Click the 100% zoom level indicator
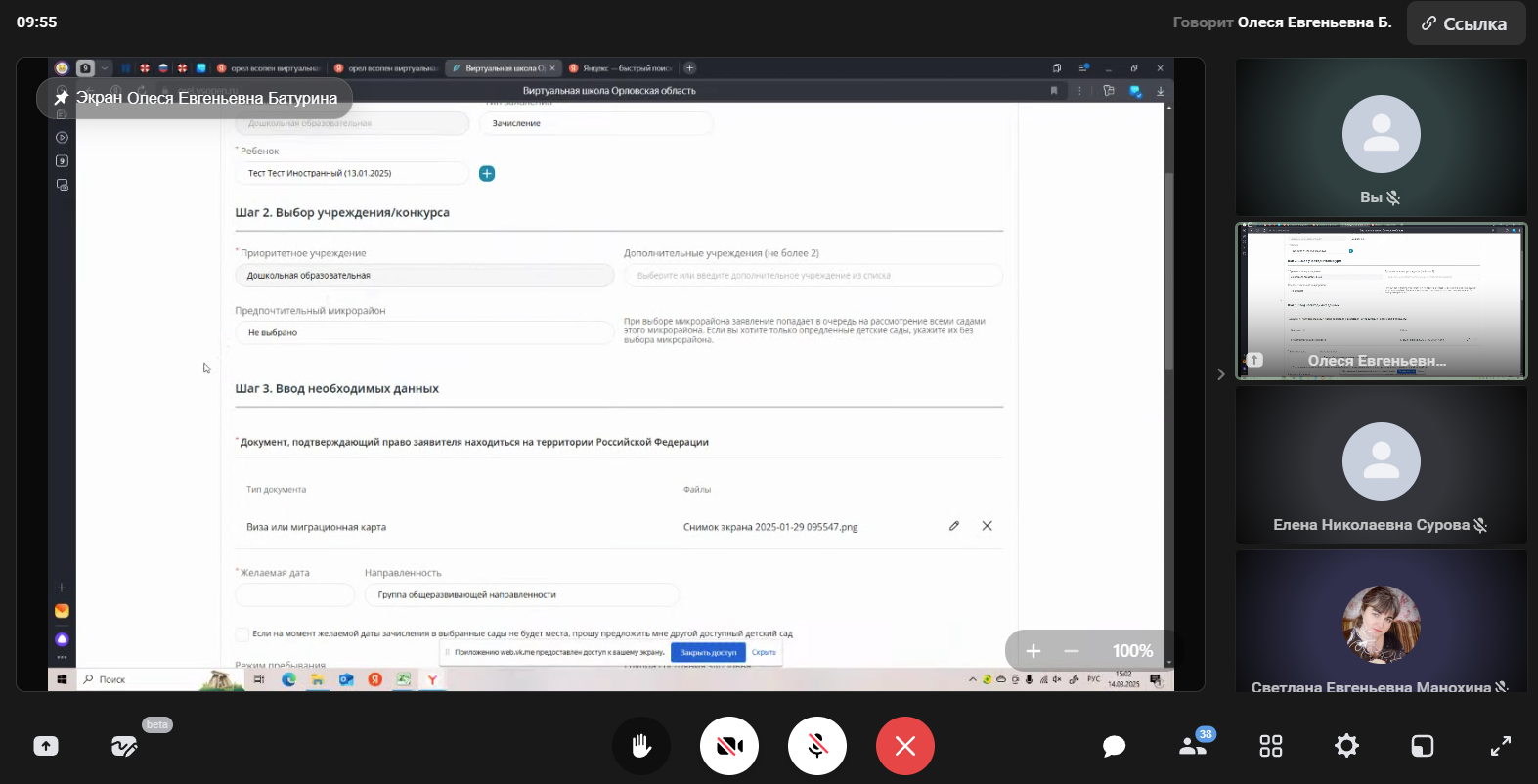The image size is (1538, 784). tap(1132, 651)
